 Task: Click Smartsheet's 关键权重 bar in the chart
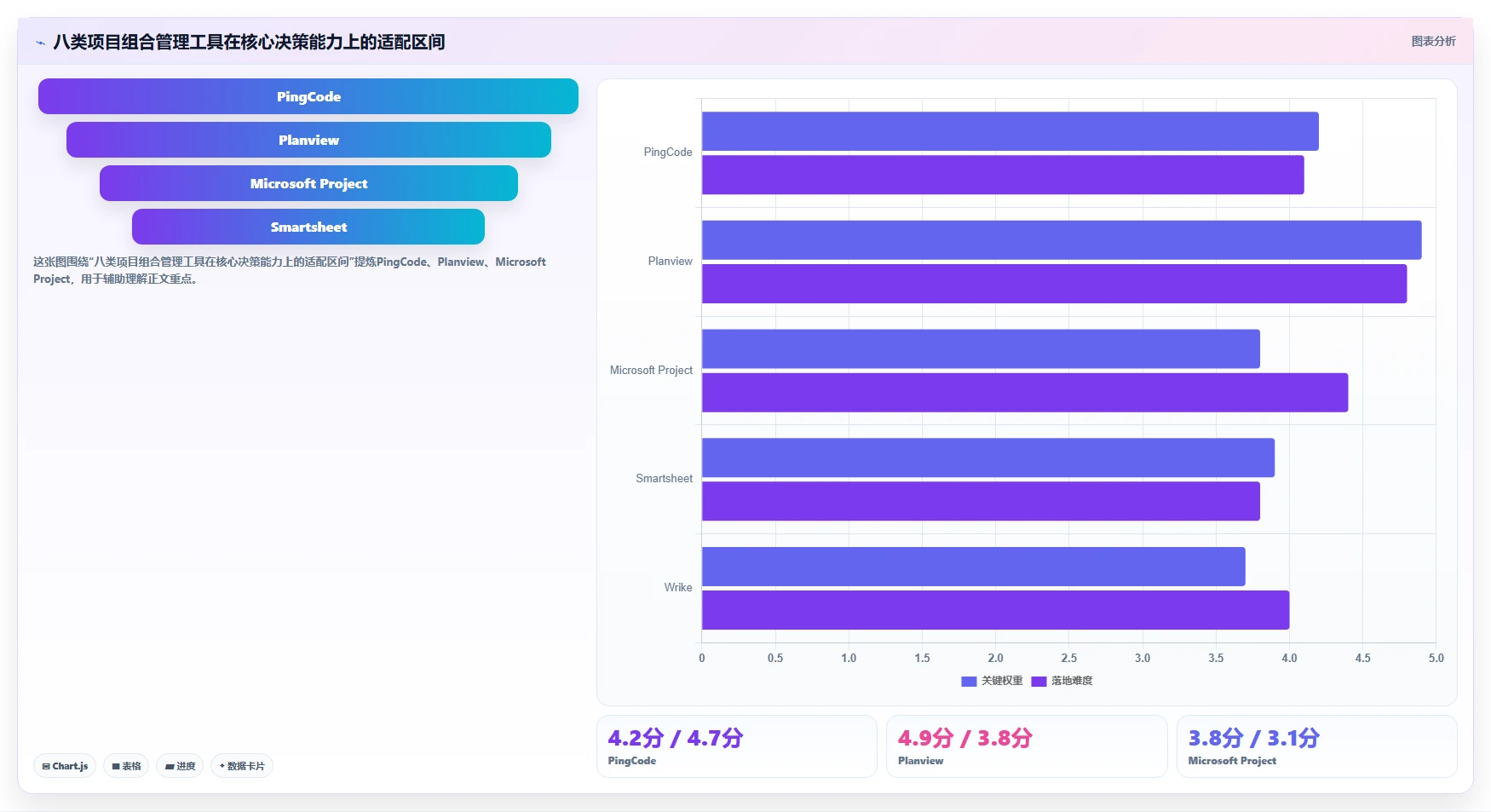tap(988, 458)
